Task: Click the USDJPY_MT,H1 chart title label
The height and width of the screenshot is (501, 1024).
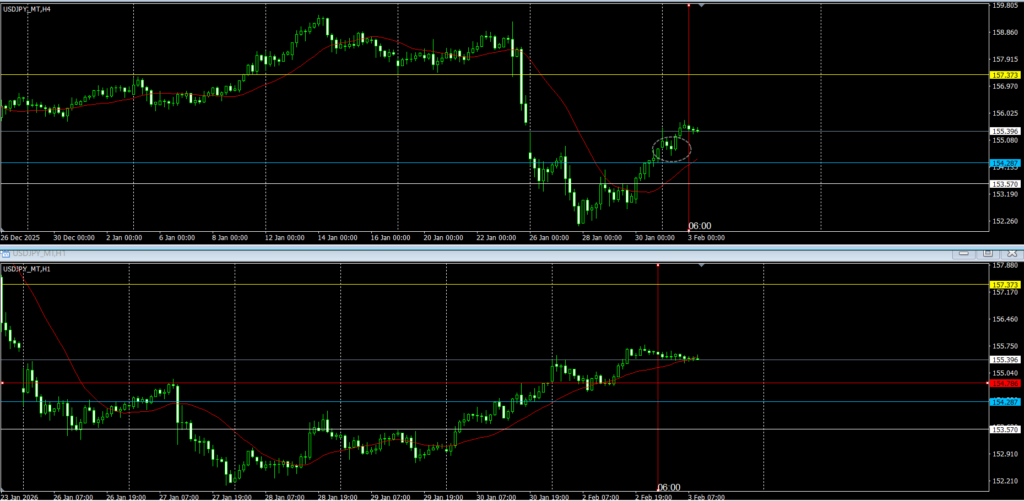Action: click(30, 269)
